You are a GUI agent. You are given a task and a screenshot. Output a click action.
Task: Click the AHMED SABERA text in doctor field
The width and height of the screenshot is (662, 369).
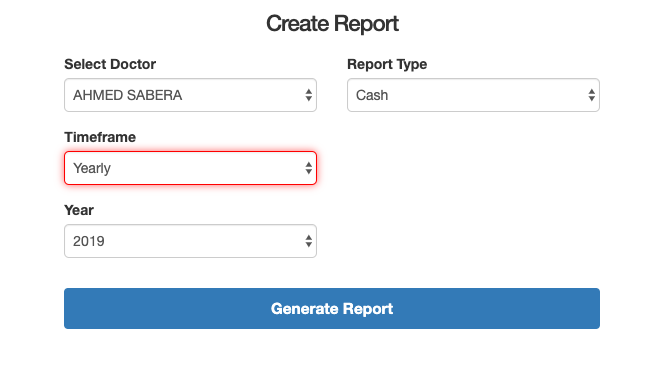click(x=128, y=95)
